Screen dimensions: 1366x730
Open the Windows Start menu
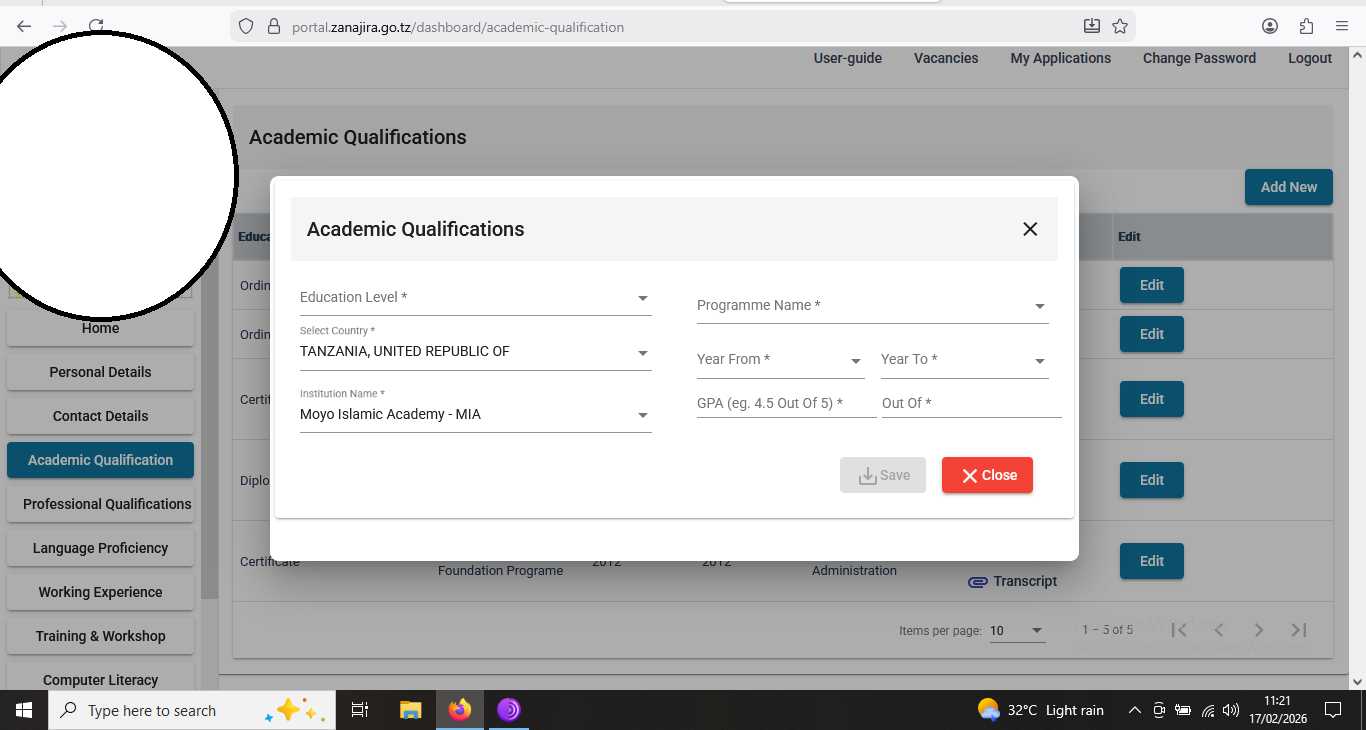[24, 710]
